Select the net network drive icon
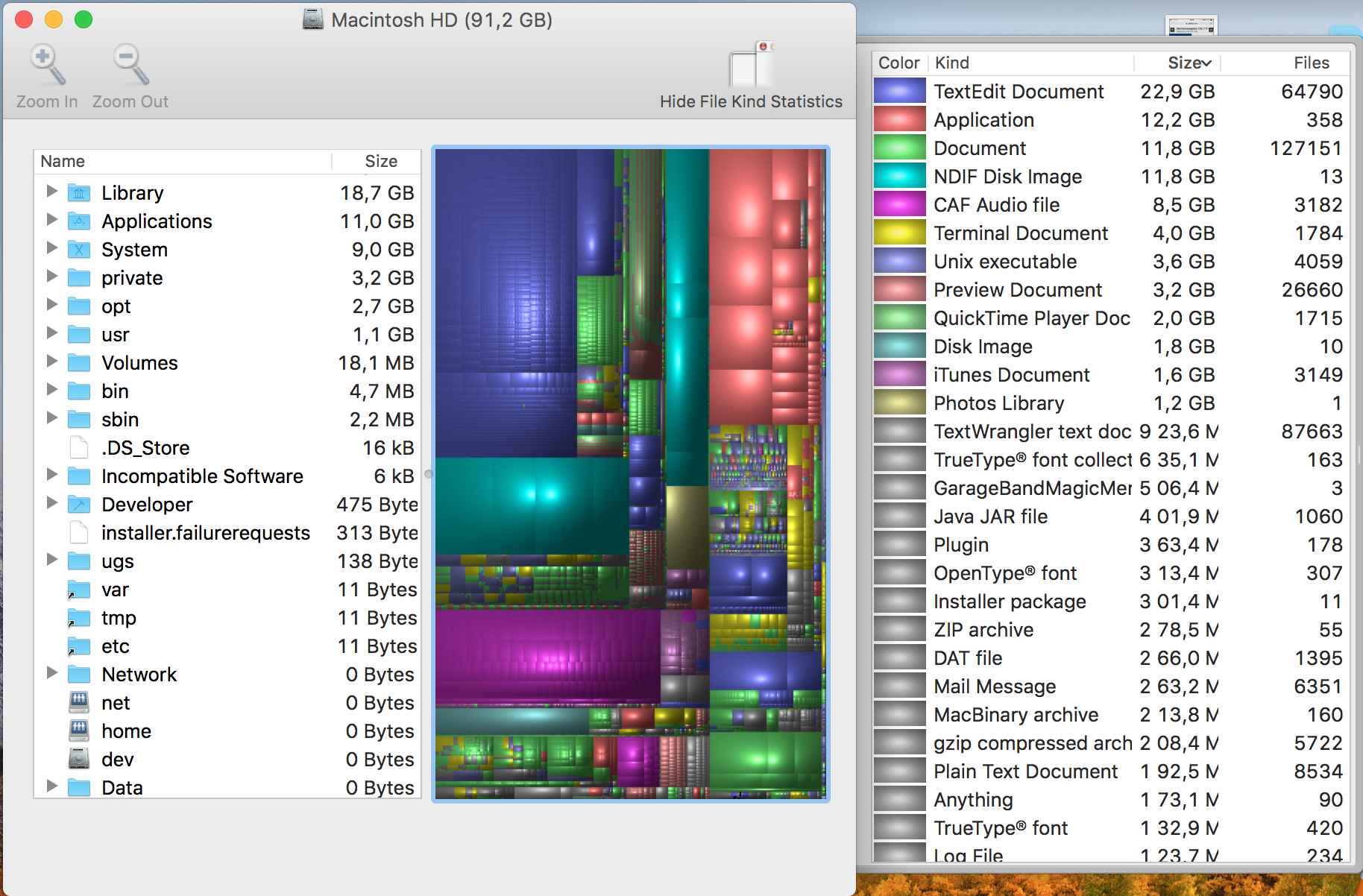Viewport: 1363px width, 896px height. click(79, 703)
